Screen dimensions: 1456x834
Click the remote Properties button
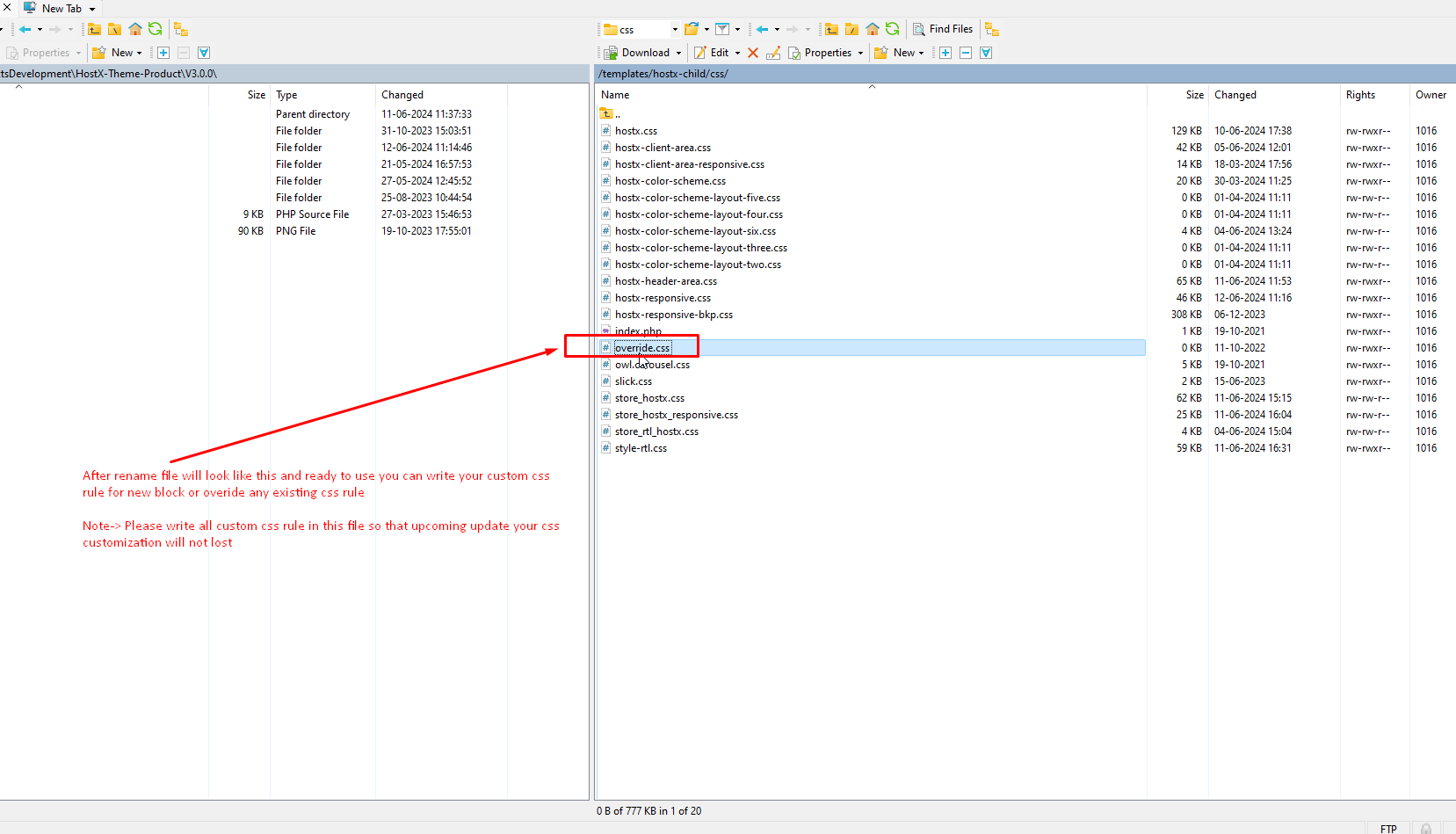826,53
